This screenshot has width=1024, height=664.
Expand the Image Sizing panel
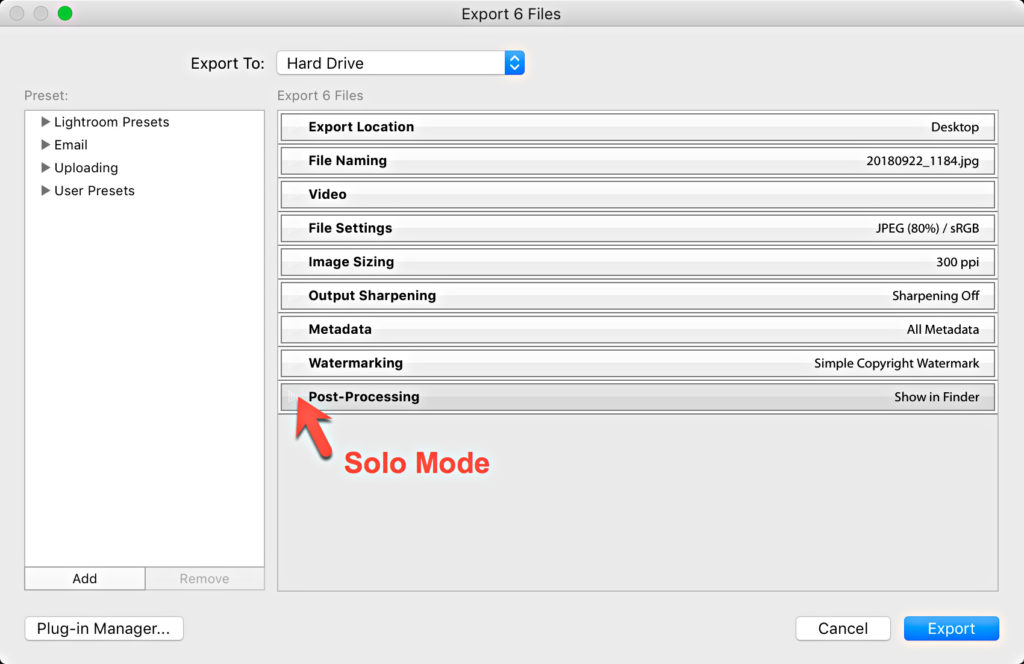(x=637, y=262)
